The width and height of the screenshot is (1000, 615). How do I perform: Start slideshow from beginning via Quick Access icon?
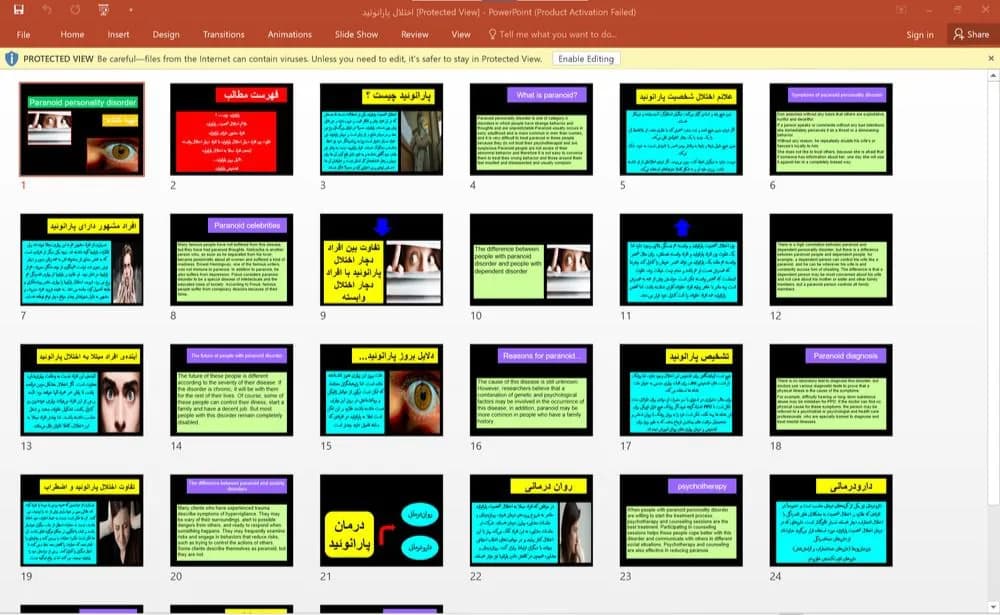click(103, 10)
